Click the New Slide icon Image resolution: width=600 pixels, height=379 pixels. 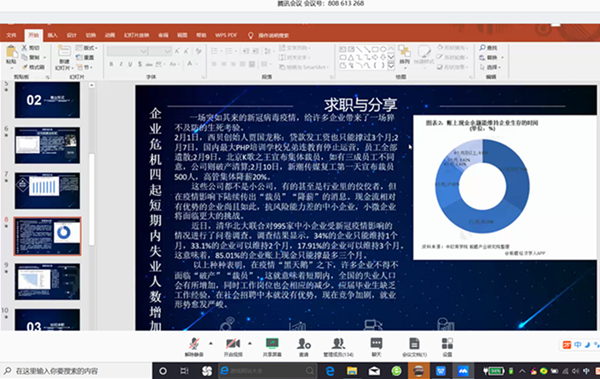point(64,55)
